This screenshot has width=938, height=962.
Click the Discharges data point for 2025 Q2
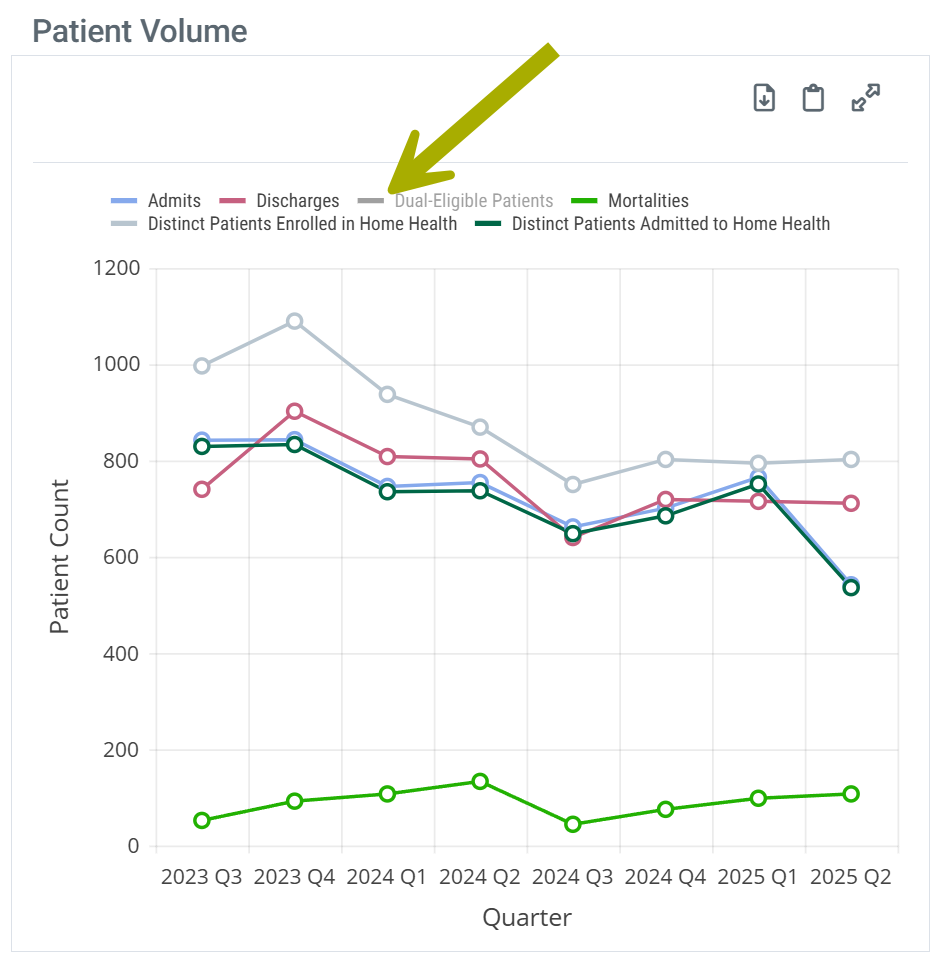coord(851,503)
